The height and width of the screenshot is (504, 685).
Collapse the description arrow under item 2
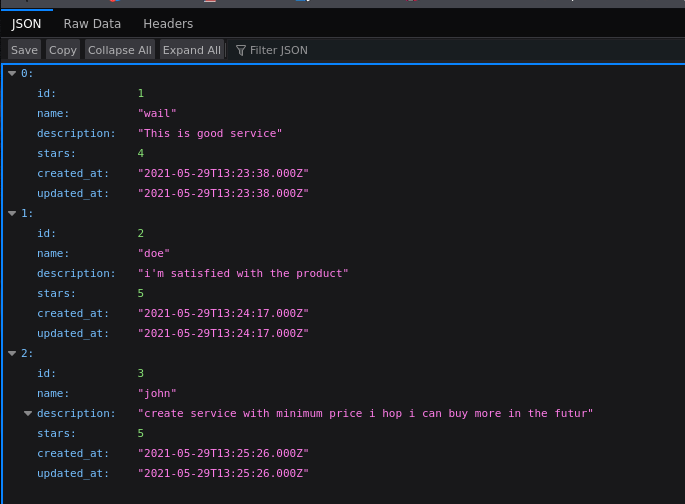tap(28, 413)
